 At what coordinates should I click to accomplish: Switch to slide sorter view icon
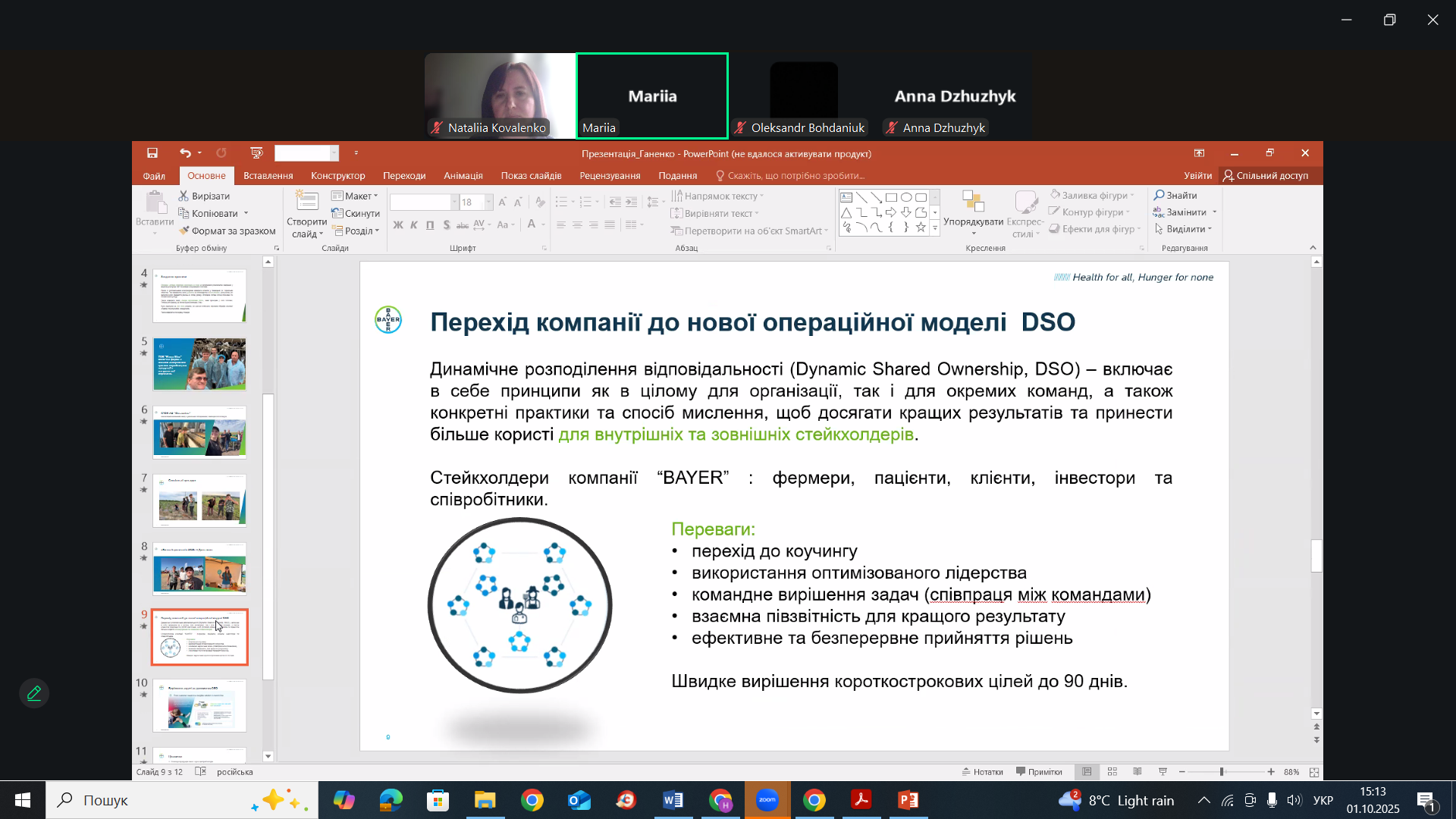point(1112,772)
